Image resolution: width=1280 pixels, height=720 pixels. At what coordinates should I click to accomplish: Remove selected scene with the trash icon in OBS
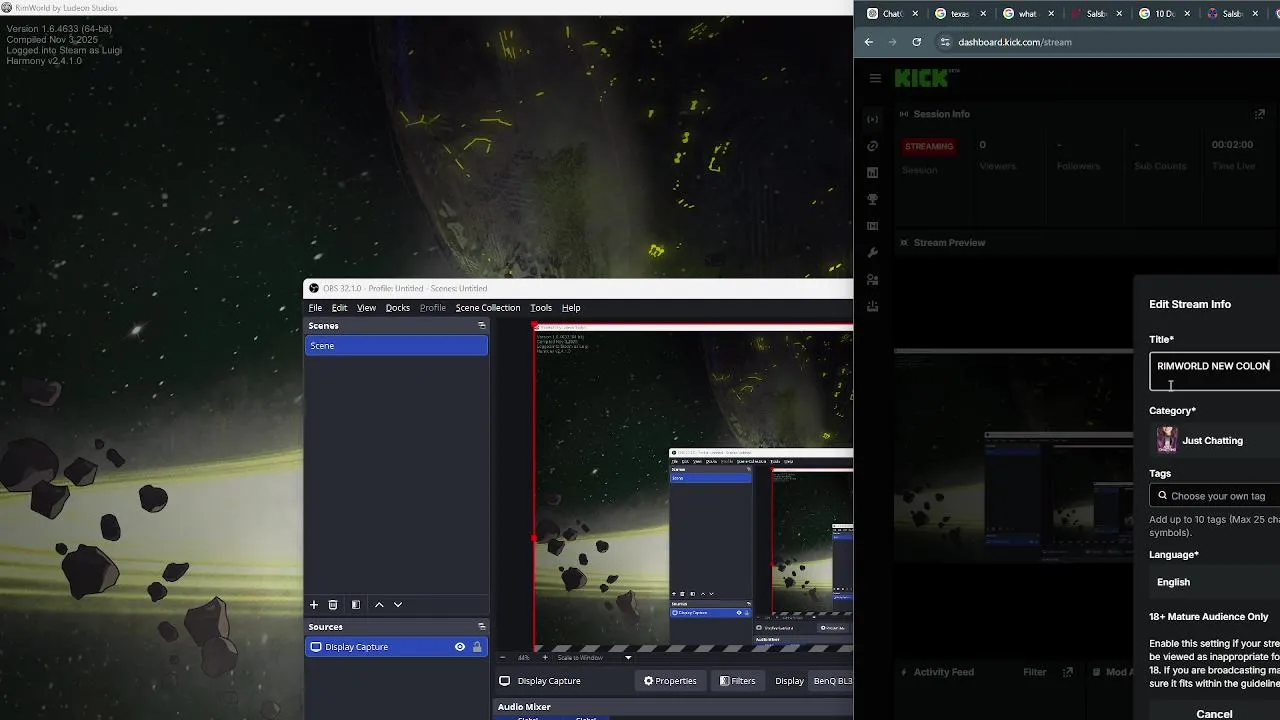(x=333, y=605)
